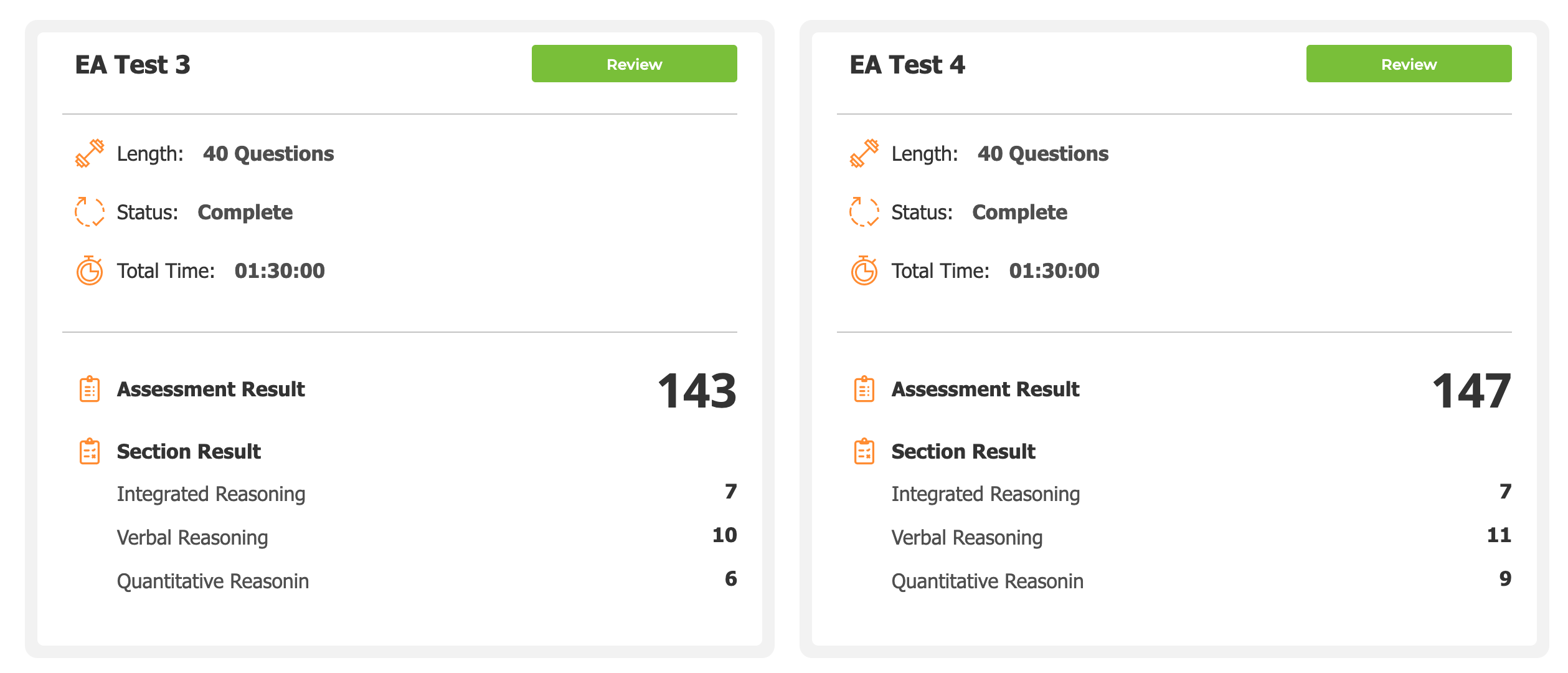Click the Assessment Result clipboard icon in EA Test 4
Screen dimensions: 1568x673
(x=864, y=389)
